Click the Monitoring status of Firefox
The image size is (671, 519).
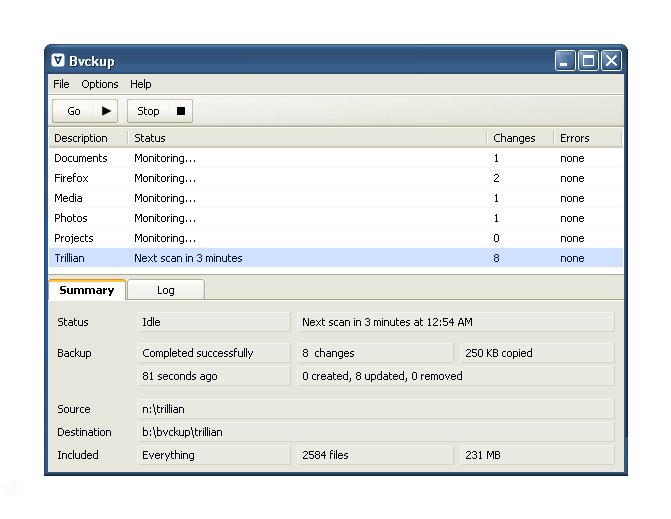pyautogui.click(x=165, y=178)
